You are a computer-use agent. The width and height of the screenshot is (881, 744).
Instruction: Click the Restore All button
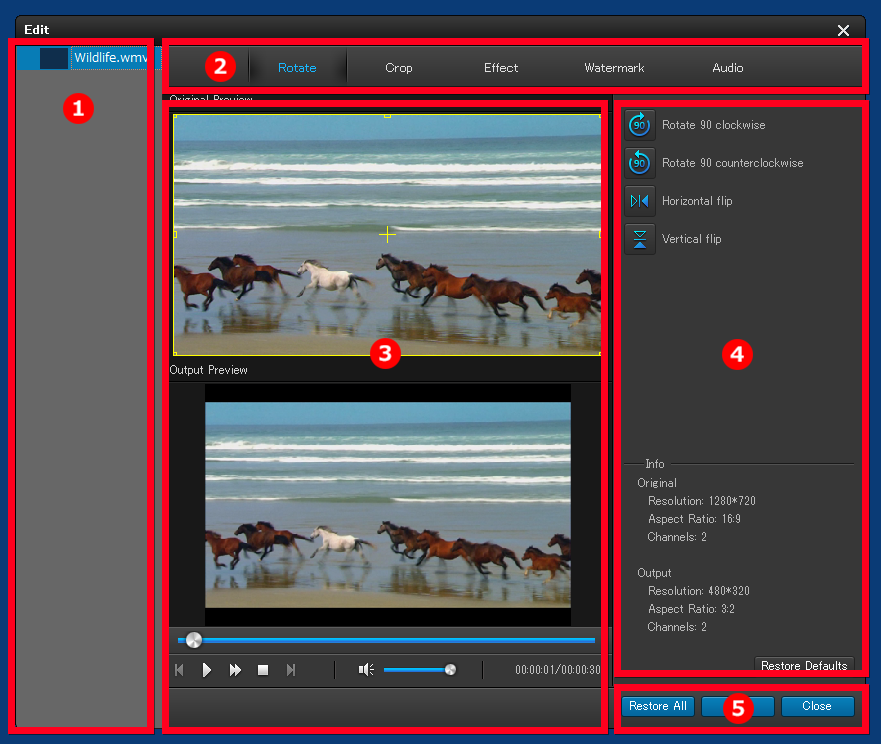657,706
